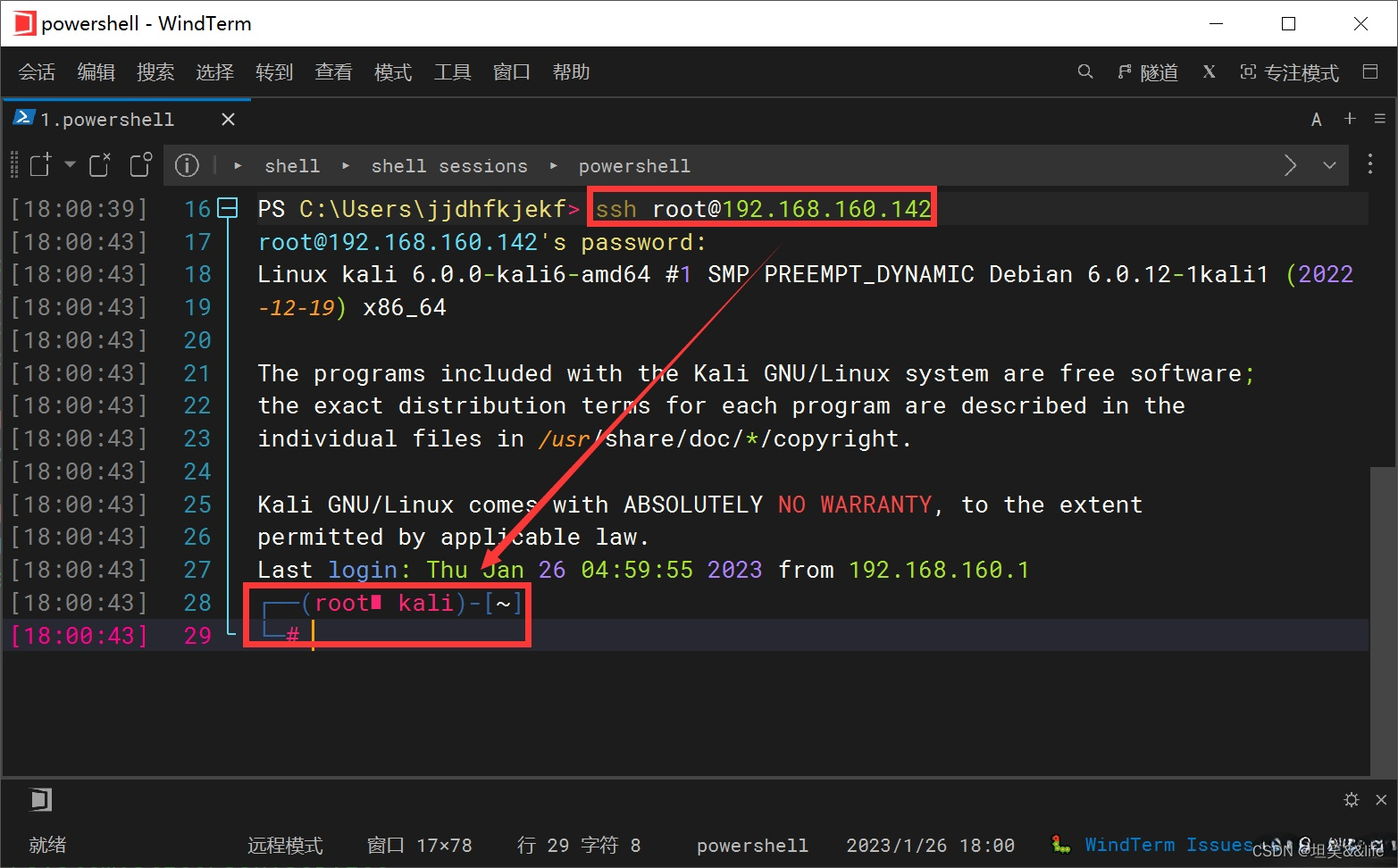1398x868 pixels.
Task: Open the 会话 menu
Action: coord(37,72)
